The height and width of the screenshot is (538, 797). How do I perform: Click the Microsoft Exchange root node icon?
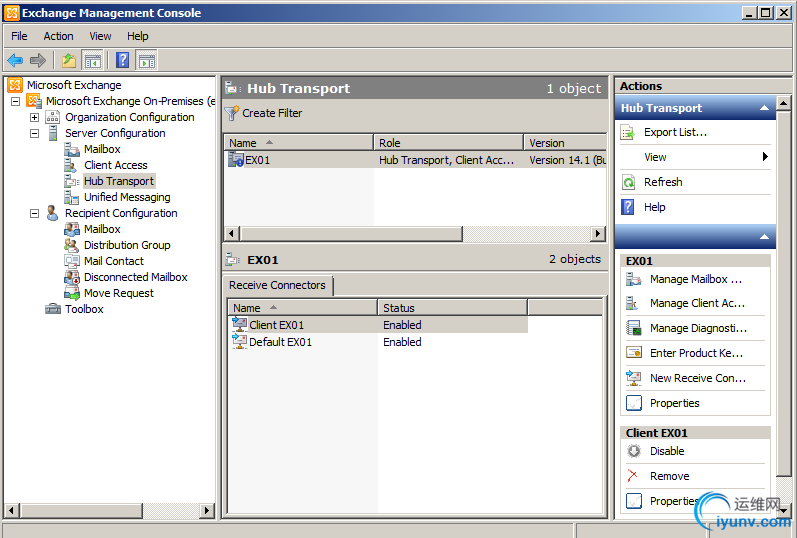click(15, 85)
